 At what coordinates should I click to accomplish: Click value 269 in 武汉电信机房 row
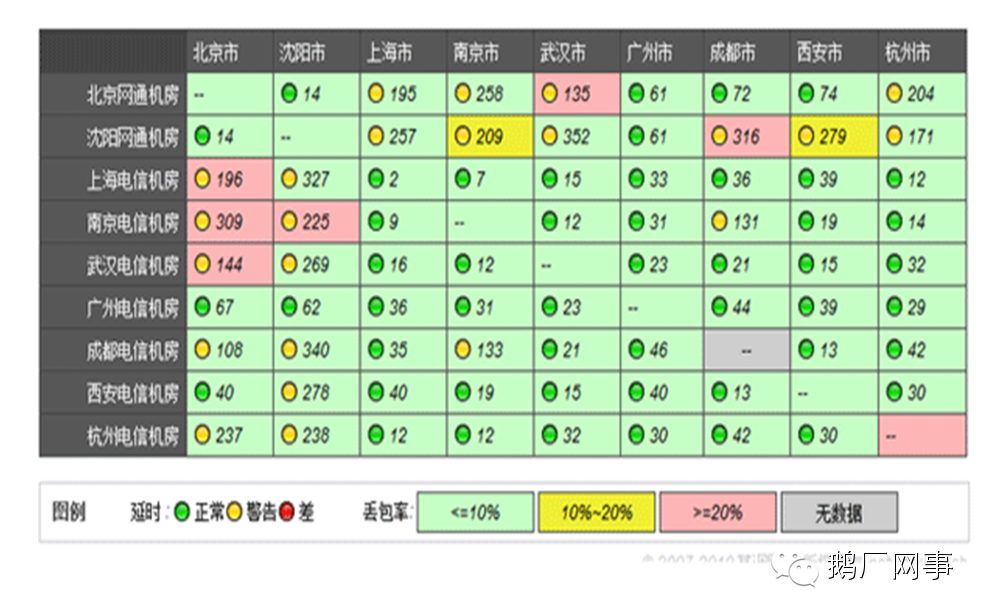pos(315,265)
